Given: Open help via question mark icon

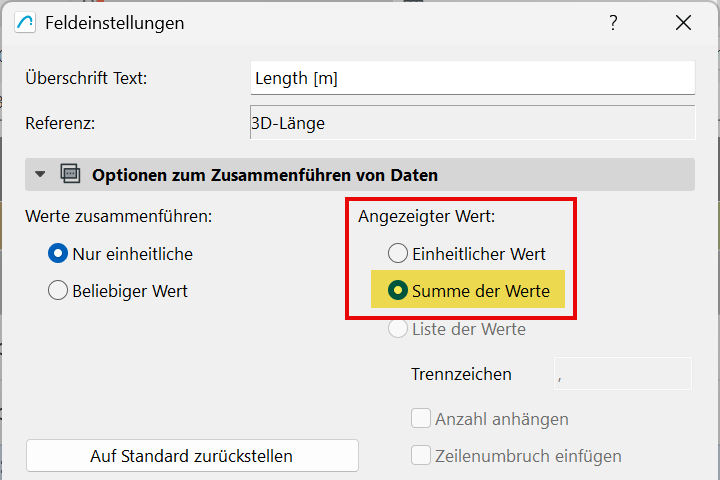Looking at the screenshot, I should (614, 22).
